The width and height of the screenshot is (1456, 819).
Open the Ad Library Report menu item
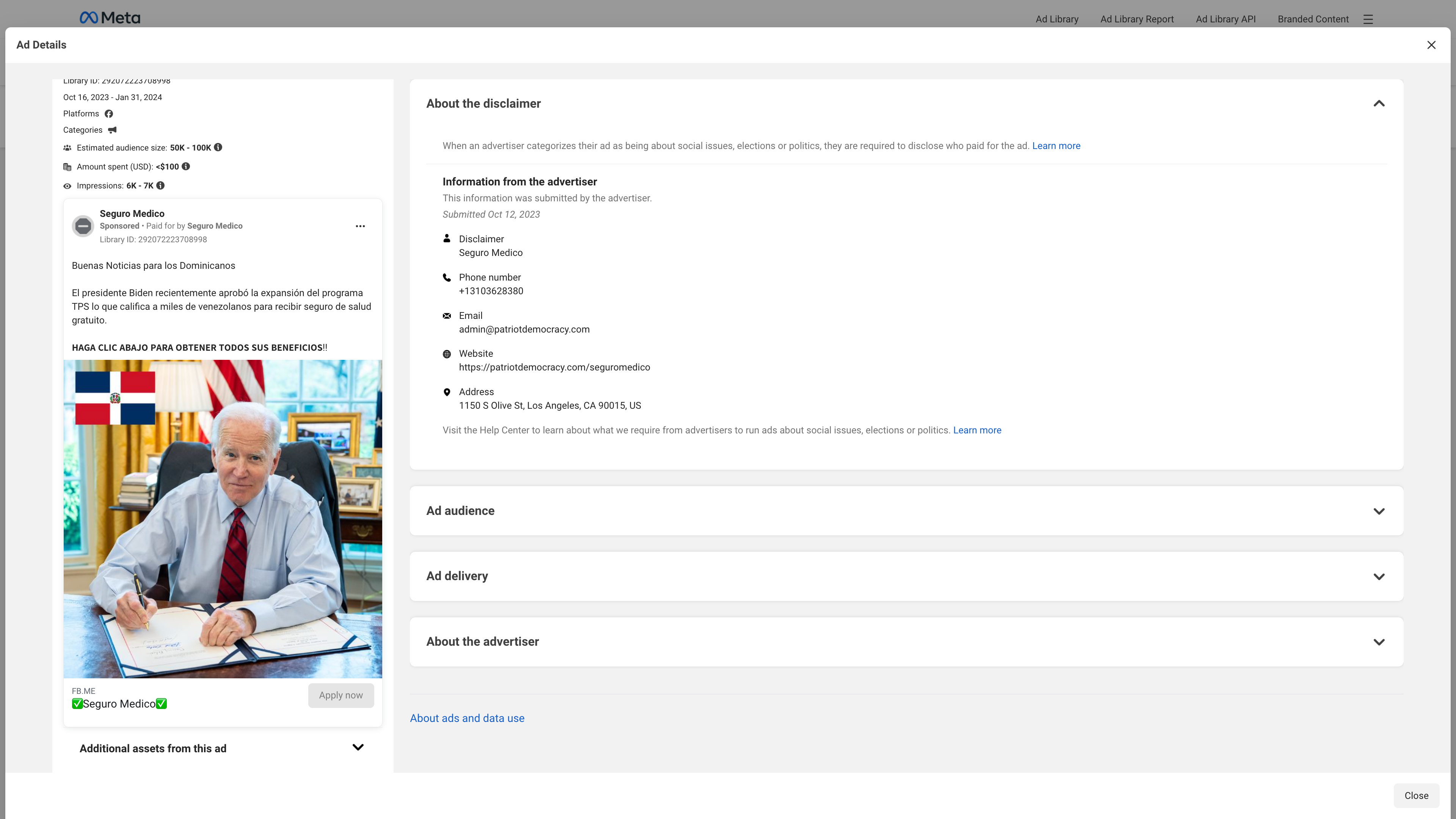[x=1137, y=19]
